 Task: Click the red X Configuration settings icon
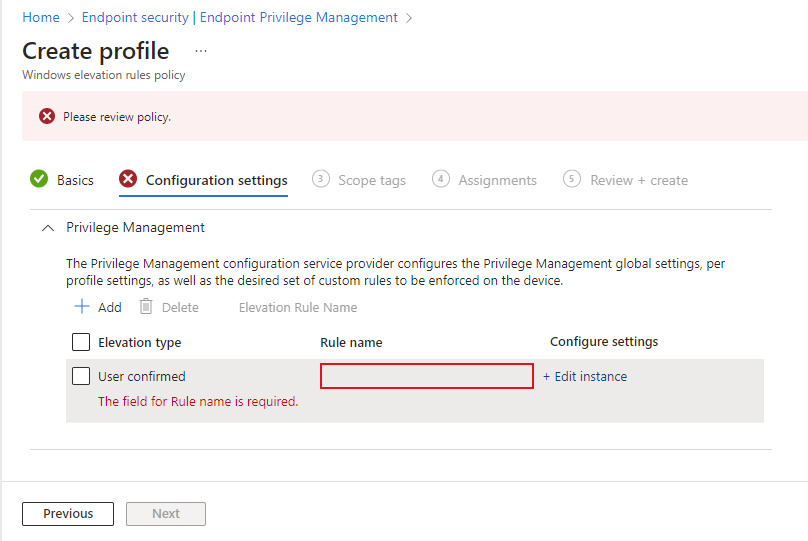click(x=128, y=179)
